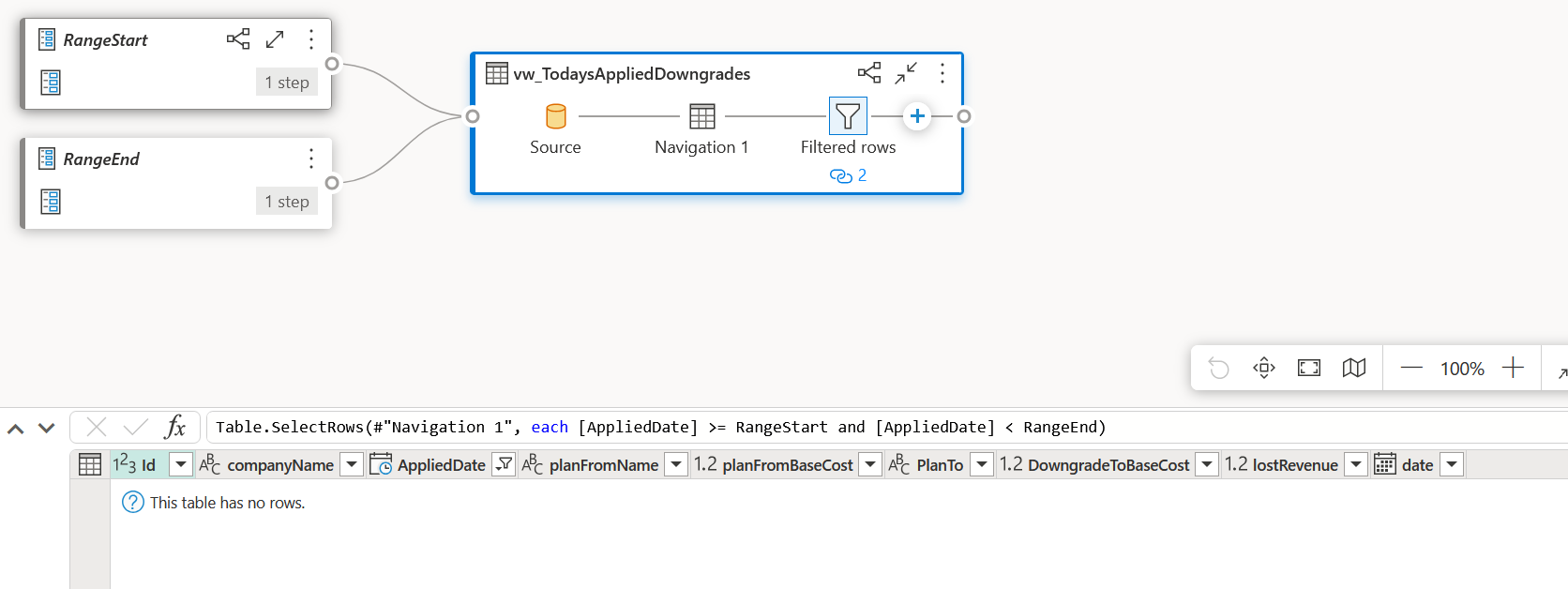This screenshot has width=1568, height=589.
Task: Zoom out the diagram
Action: coord(1411,368)
